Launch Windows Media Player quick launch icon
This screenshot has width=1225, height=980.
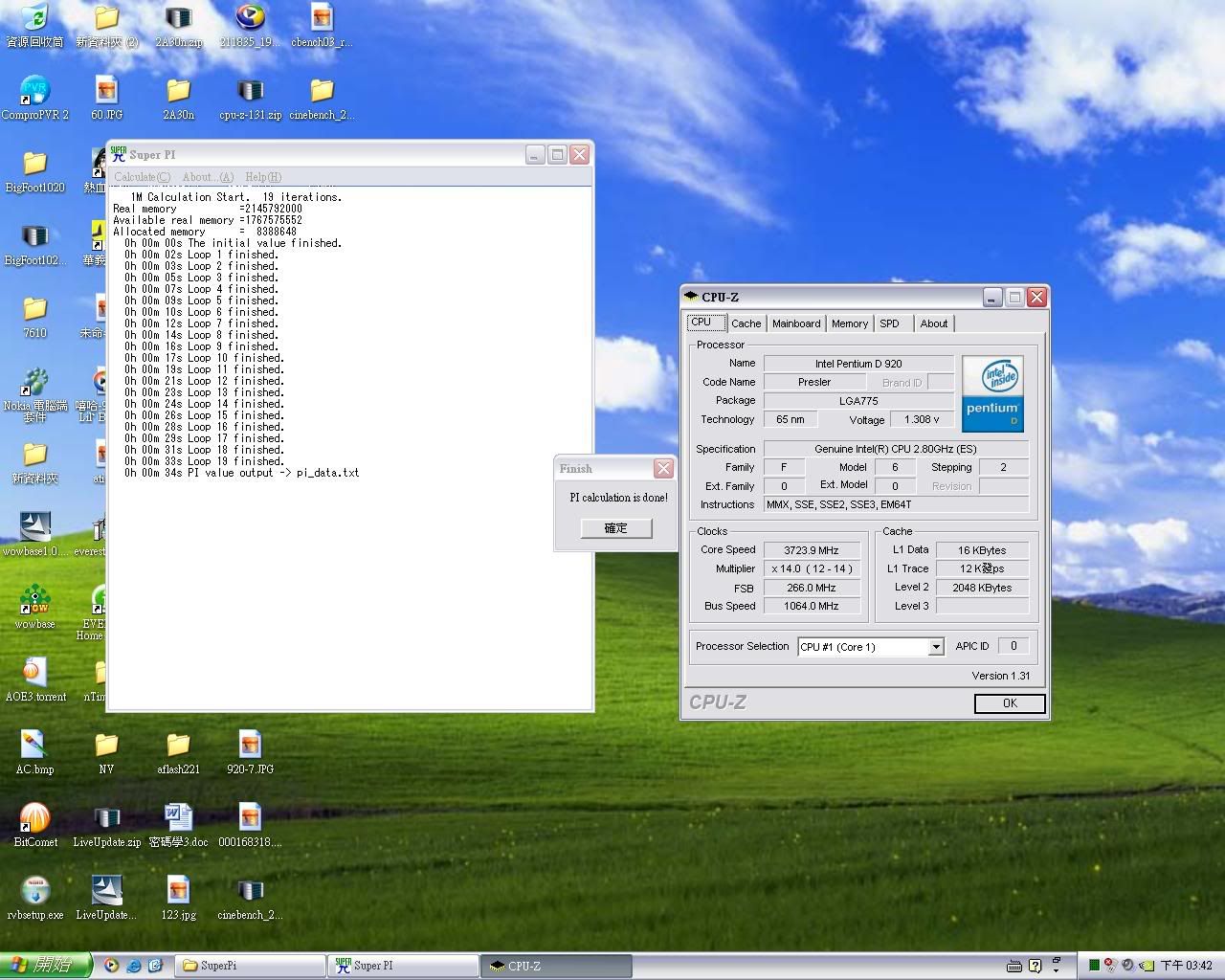click(x=112, y=966)
